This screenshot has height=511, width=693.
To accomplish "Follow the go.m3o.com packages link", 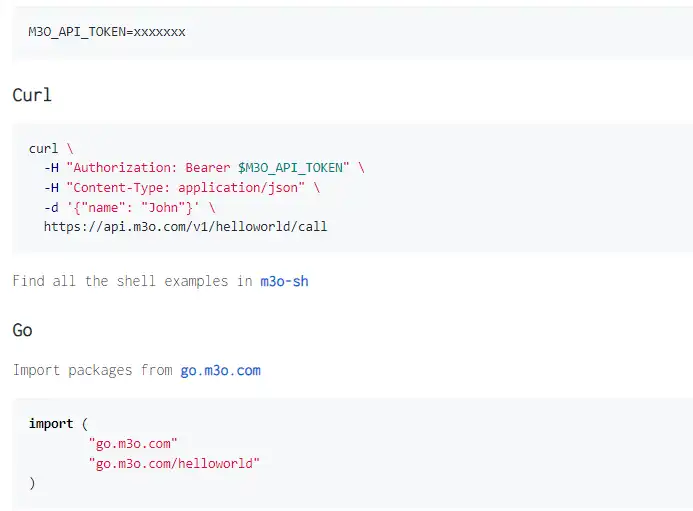I will click(x=220, y=370).
